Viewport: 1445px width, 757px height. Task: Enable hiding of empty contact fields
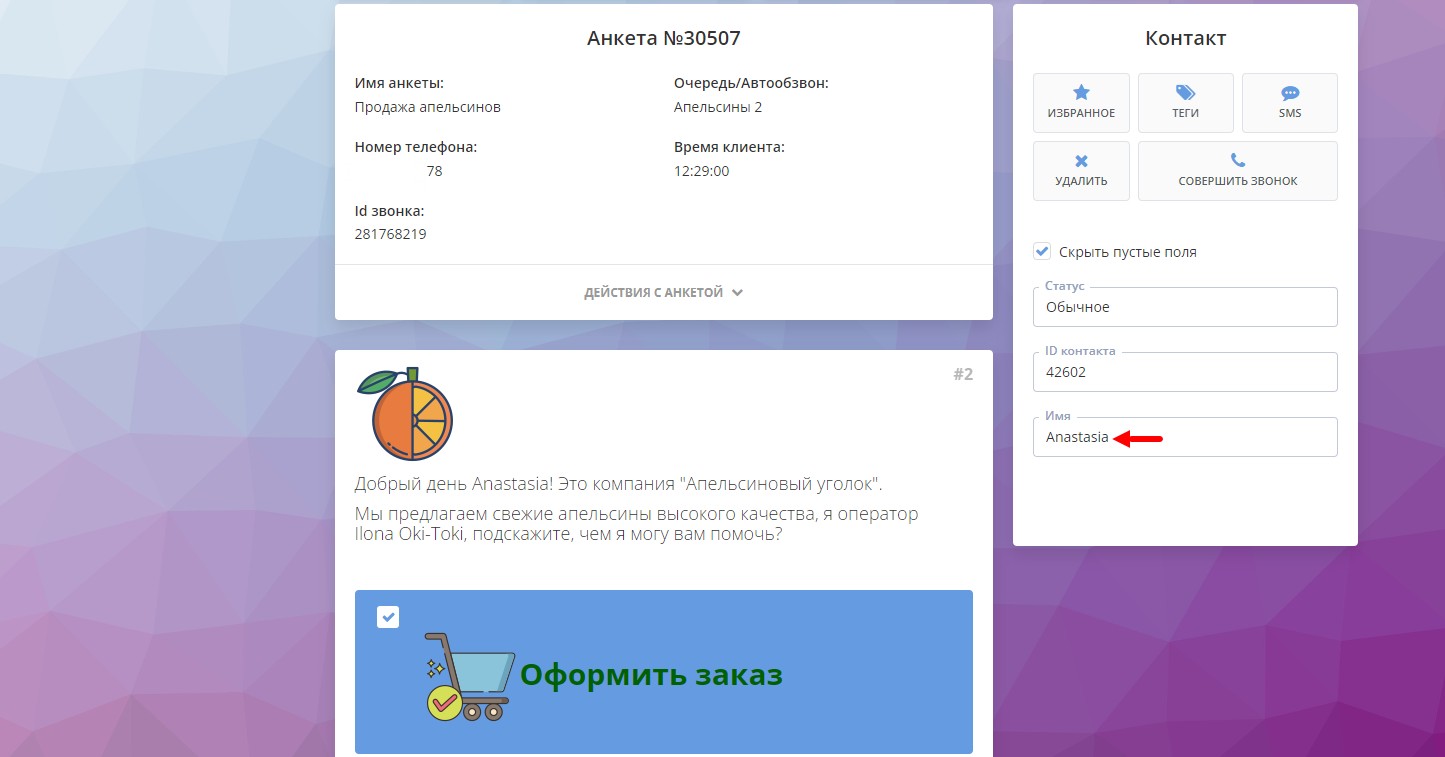pyautogui.click(x=1043, y=251)
